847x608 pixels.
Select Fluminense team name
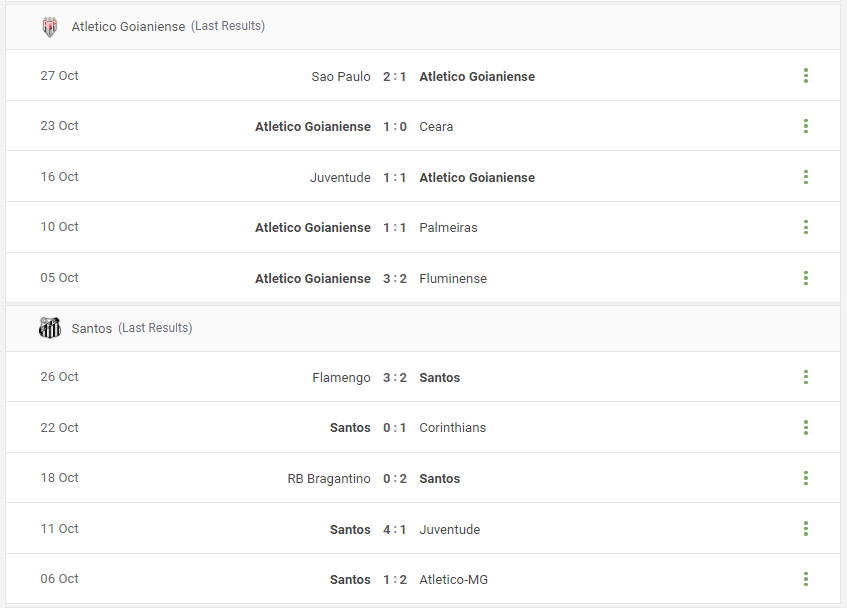[453, 279]
